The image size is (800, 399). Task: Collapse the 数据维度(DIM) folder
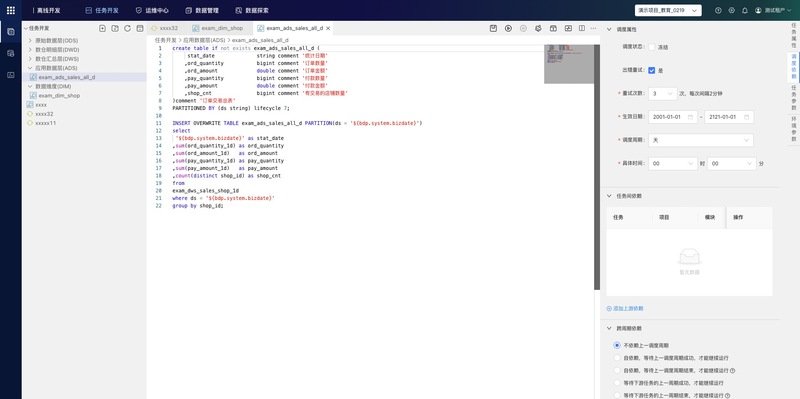click(30, 86)
